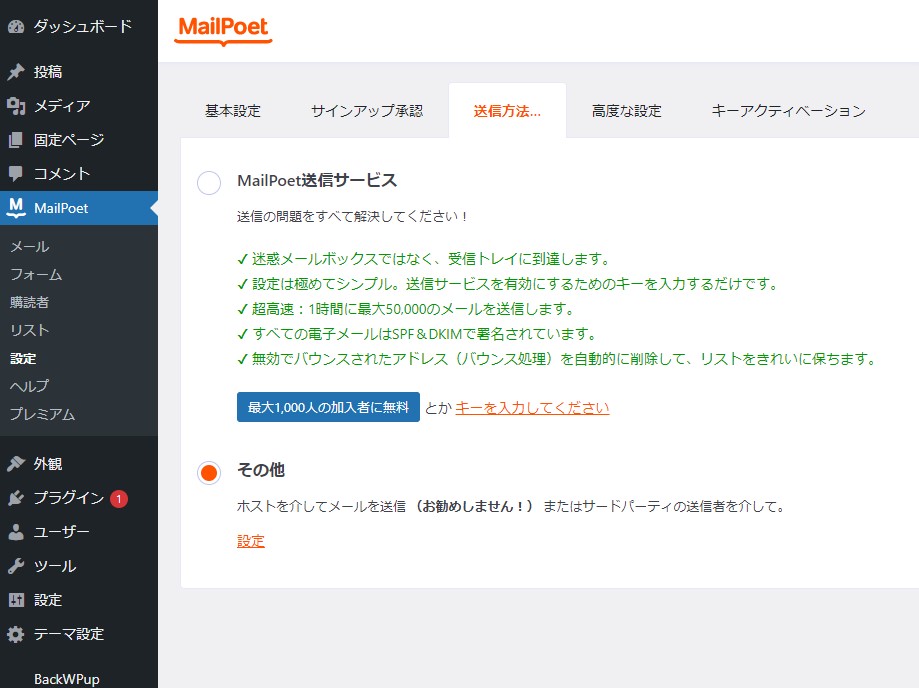Screen dimensions: 919x688
Task: Click the コメント speech bubble icon
Action: click(x=16, y=174)
